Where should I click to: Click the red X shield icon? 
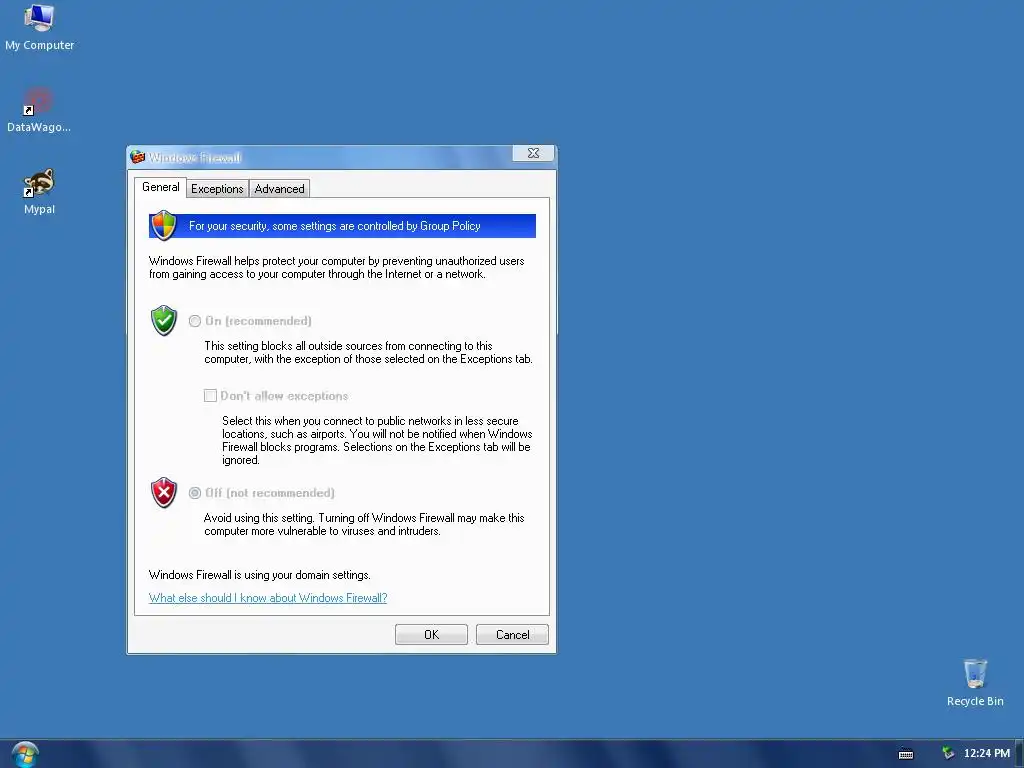pos(164,492)
